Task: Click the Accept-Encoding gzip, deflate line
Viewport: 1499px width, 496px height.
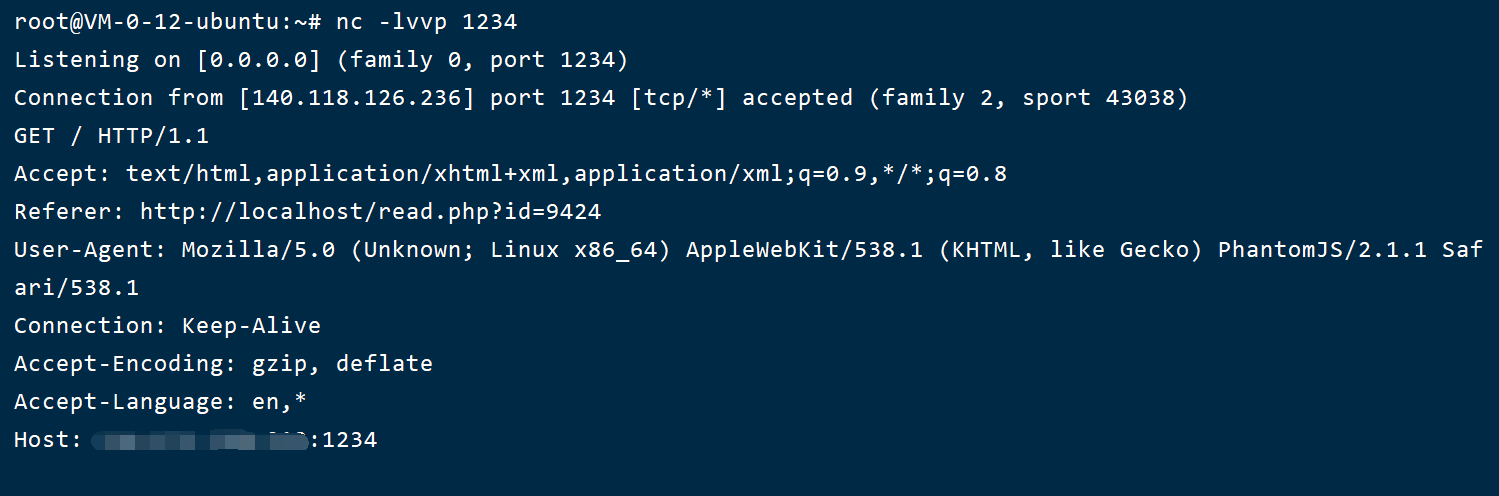Action: (223, 364)
